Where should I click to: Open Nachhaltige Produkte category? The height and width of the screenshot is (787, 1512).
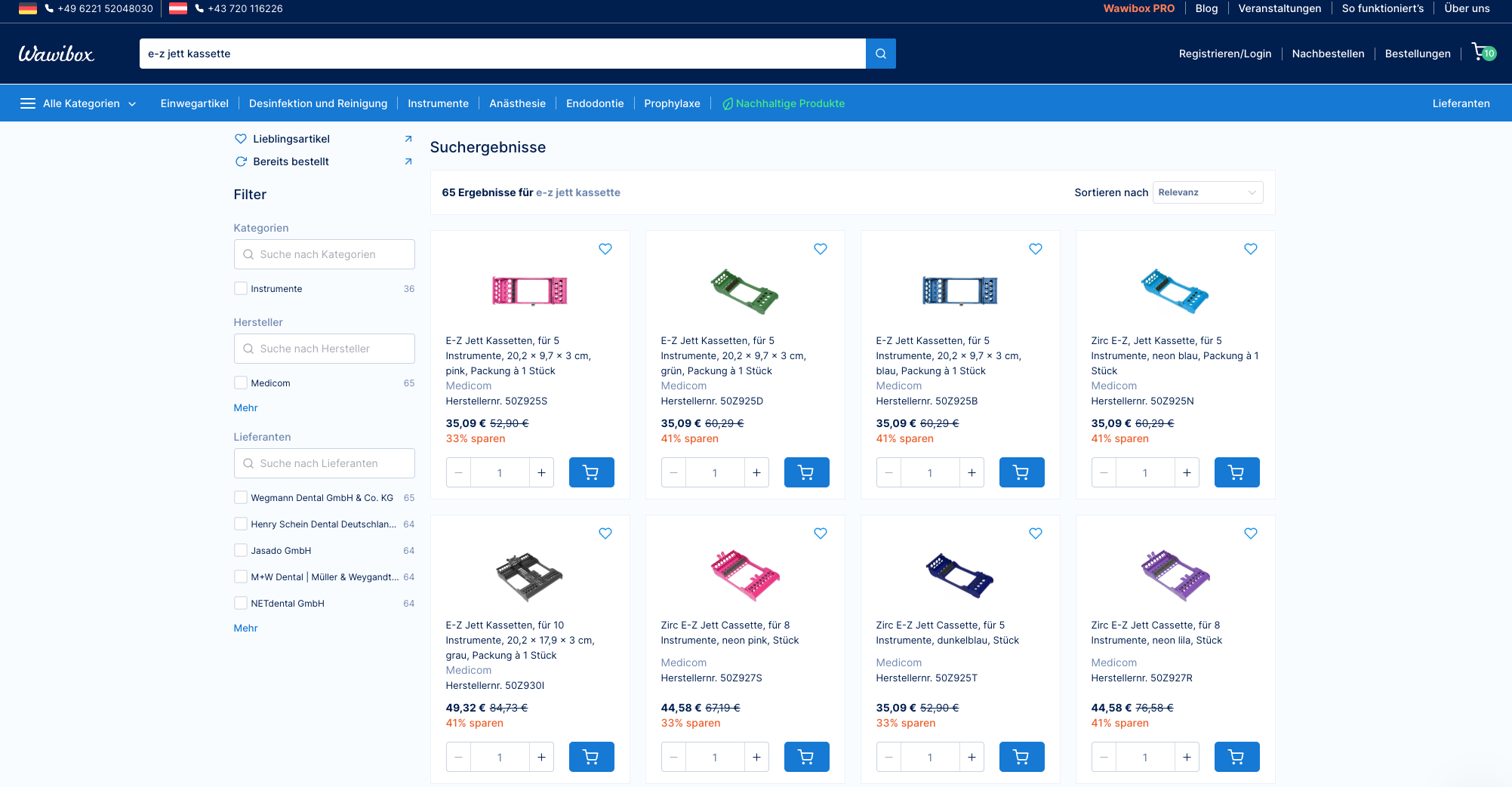click(x=784, y=103)
